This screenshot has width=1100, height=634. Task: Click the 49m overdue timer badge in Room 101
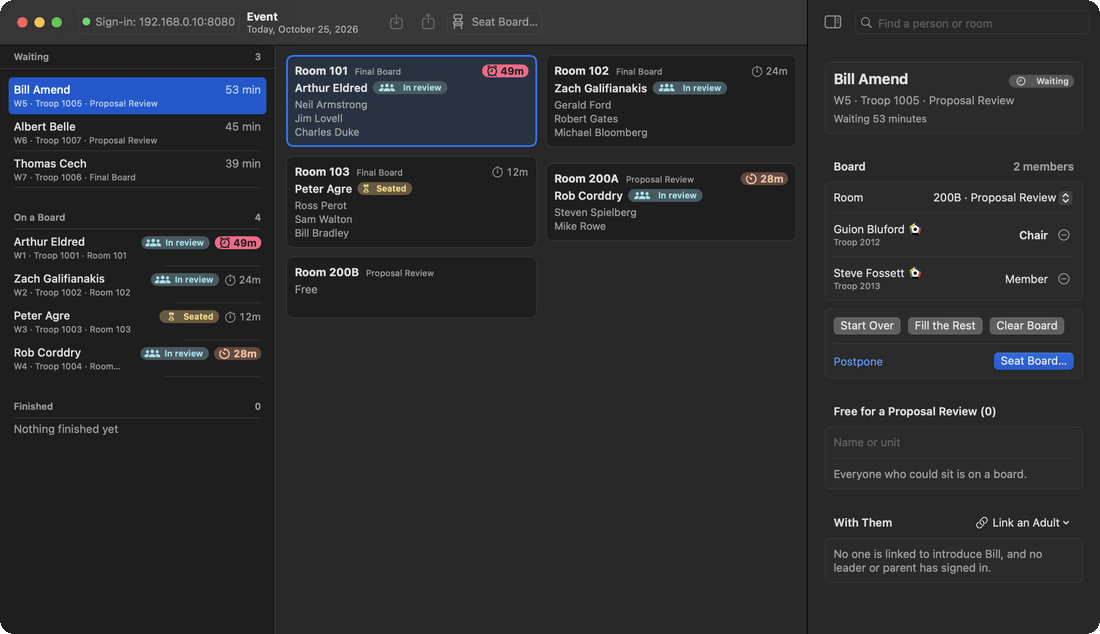pos(505,71)
